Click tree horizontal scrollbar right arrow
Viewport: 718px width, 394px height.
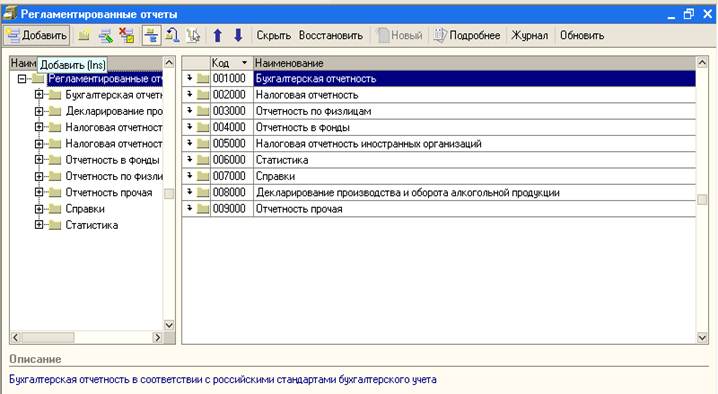pyautogui.click(x=158, y=338)
